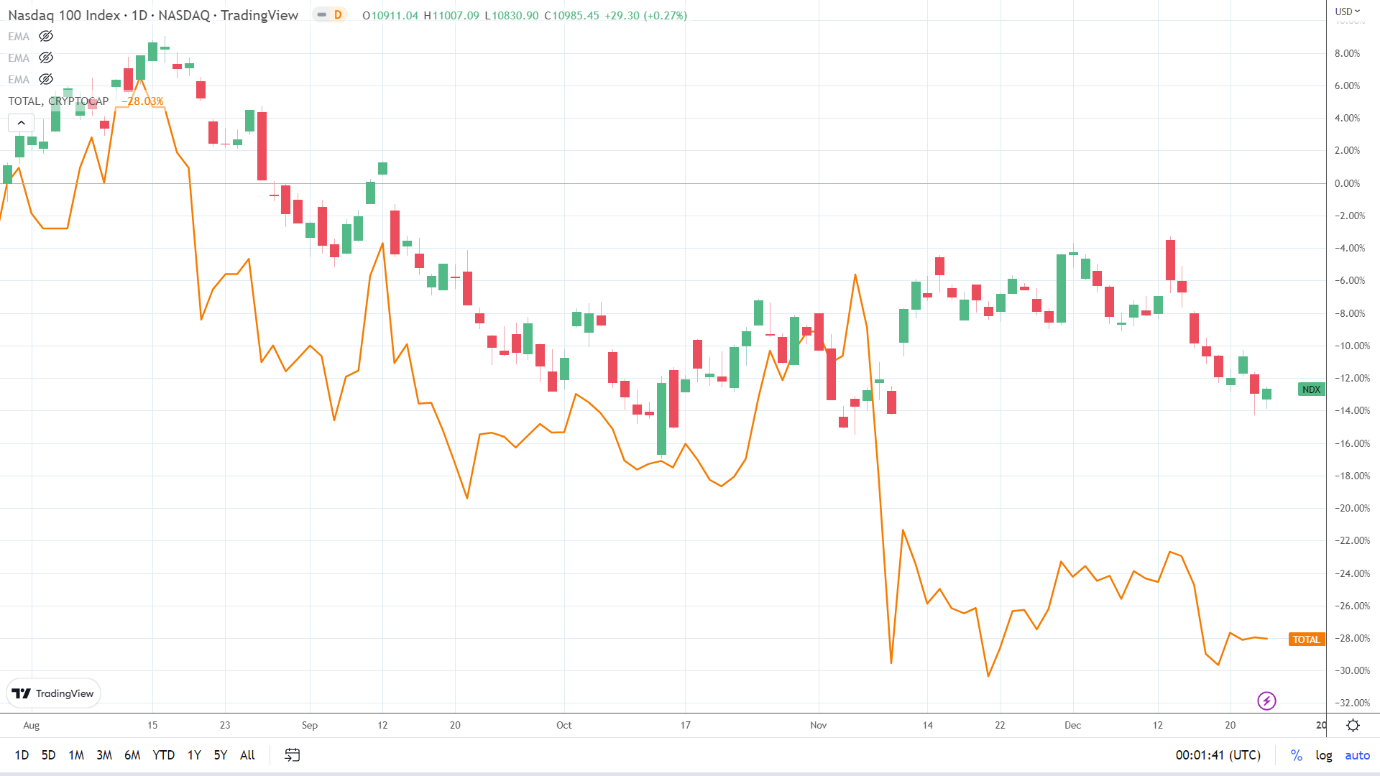Click the Nov label on time axis

[820, 725]
